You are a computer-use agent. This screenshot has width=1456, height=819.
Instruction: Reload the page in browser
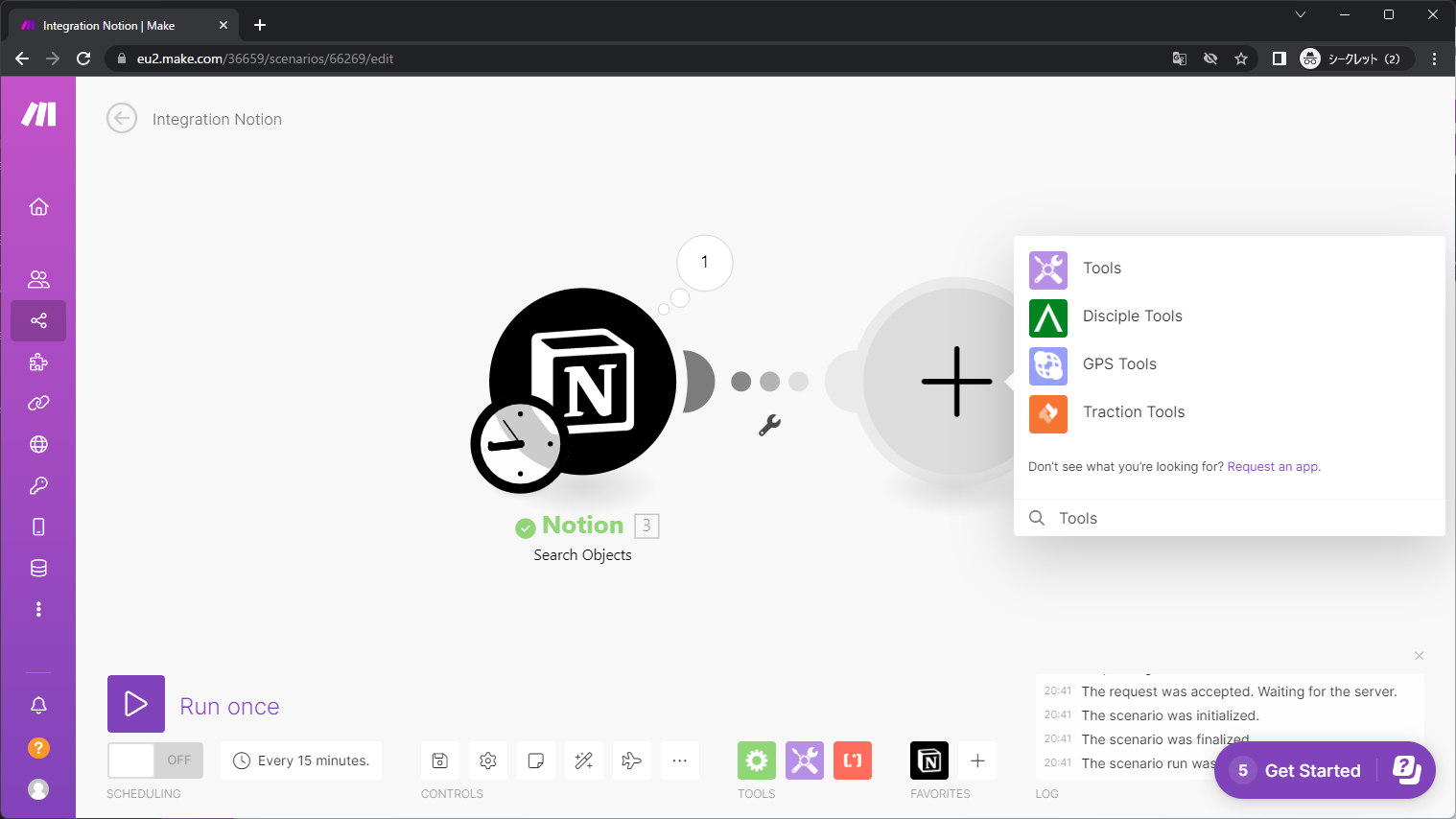point(83,58)
